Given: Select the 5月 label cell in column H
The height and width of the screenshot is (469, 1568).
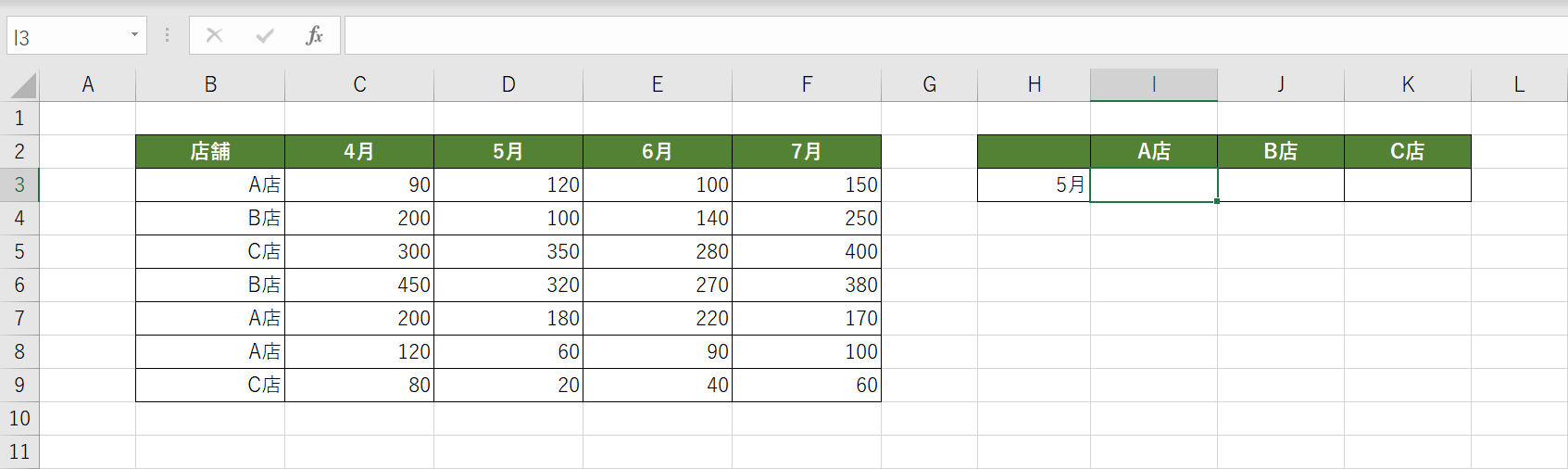Looking at the screenshot, I should click(1035, 185).
